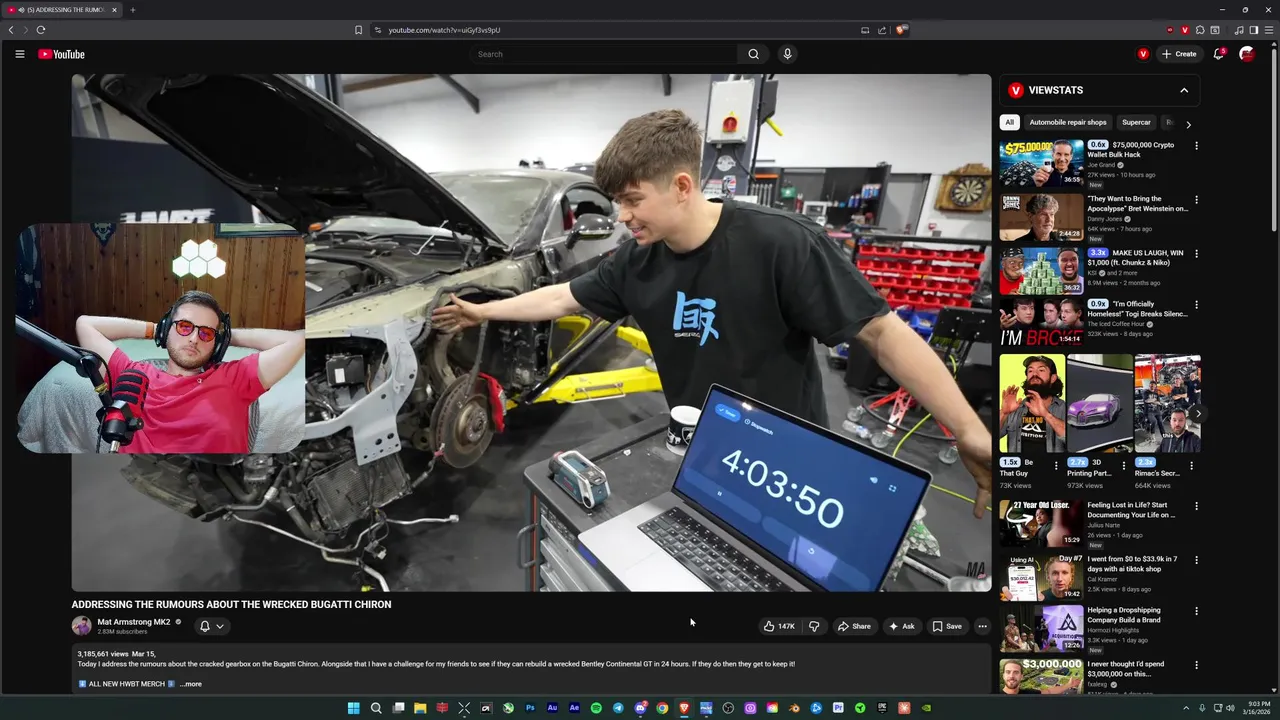The height and width of the screenshot is (720, 1280).
Task: Go back using the browser back arrow
Action: coord(11,30)
